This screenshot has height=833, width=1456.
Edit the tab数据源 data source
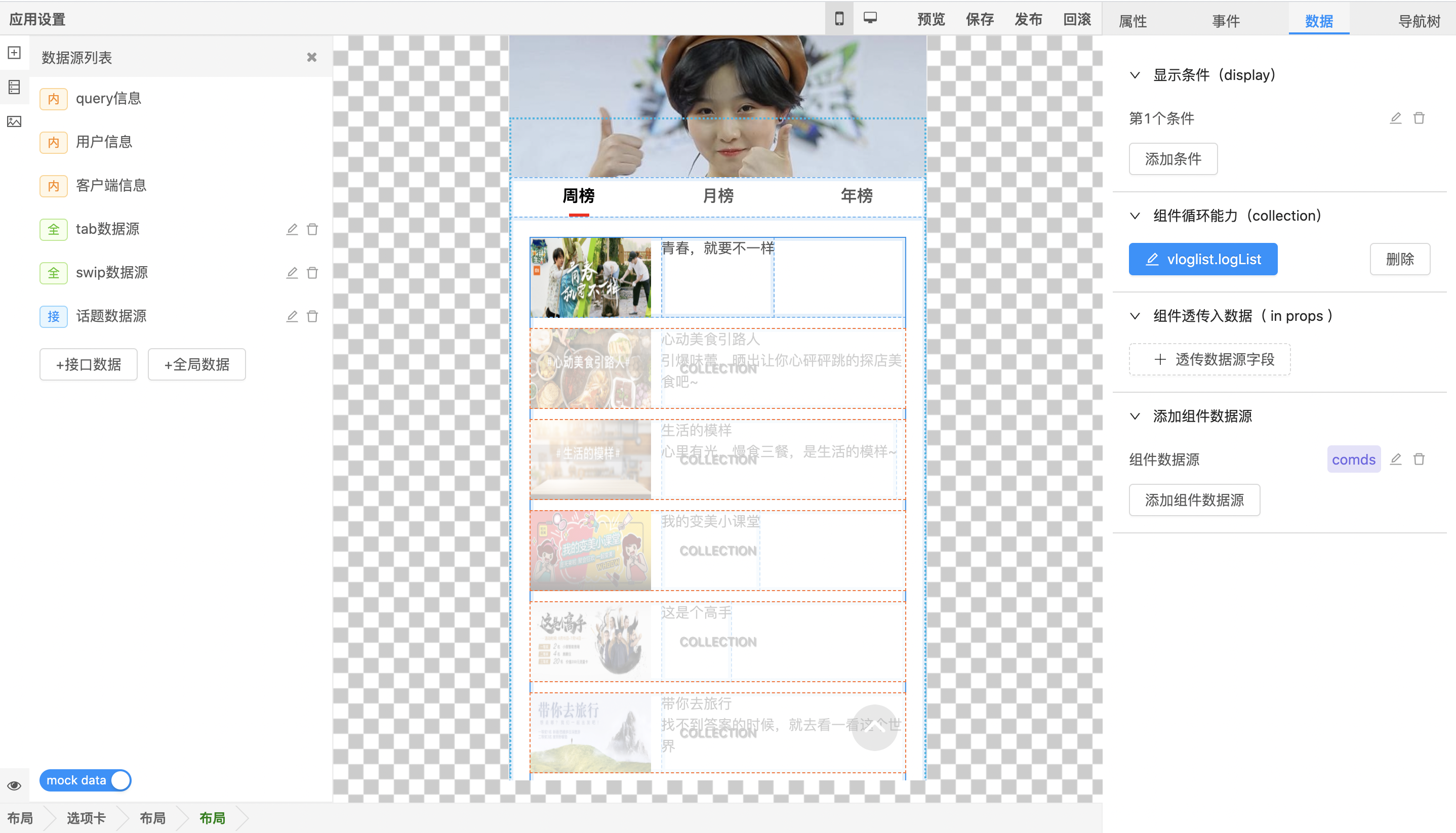[292, 229]
